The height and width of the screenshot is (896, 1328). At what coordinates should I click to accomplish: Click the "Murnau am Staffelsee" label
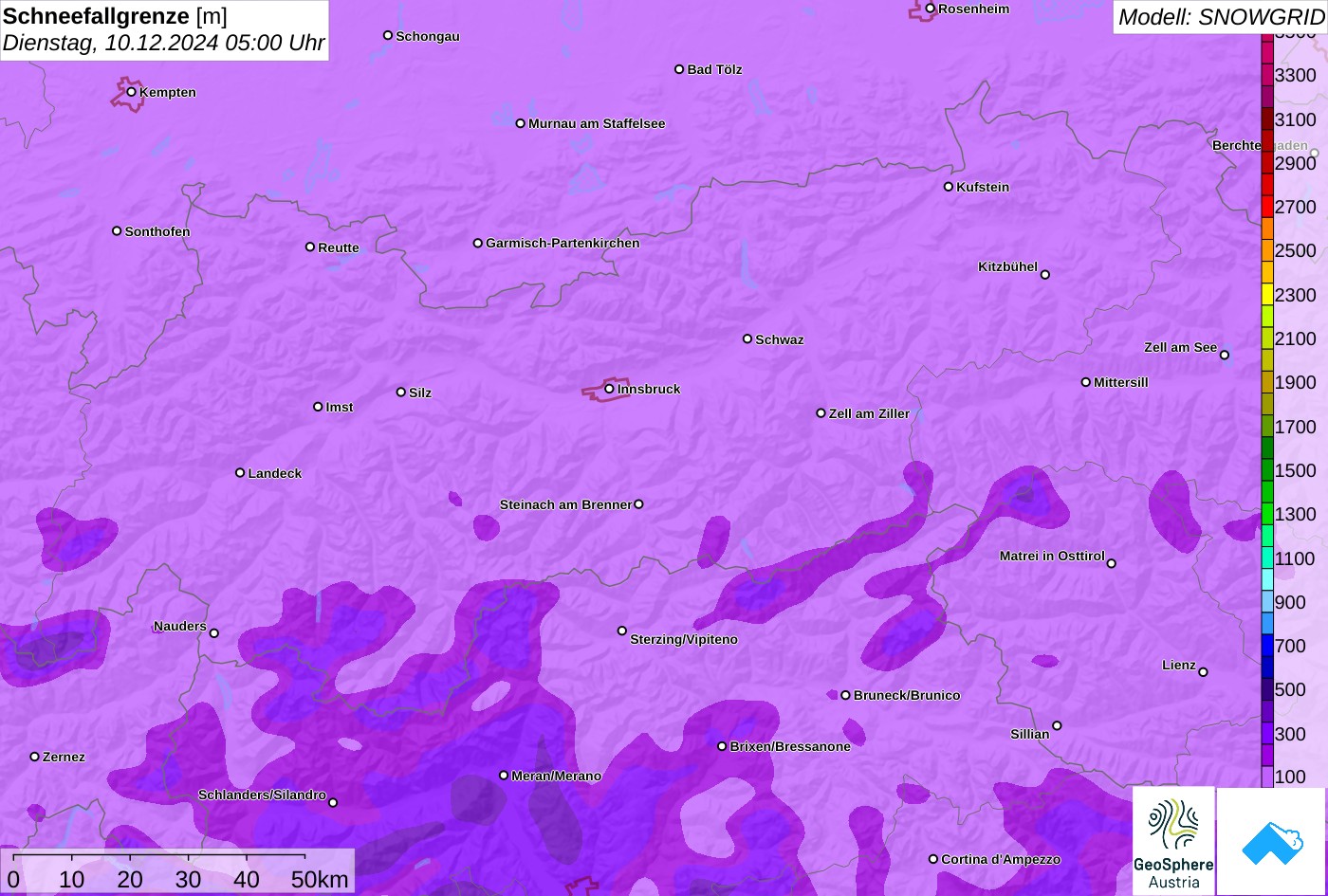click(597, 123)
